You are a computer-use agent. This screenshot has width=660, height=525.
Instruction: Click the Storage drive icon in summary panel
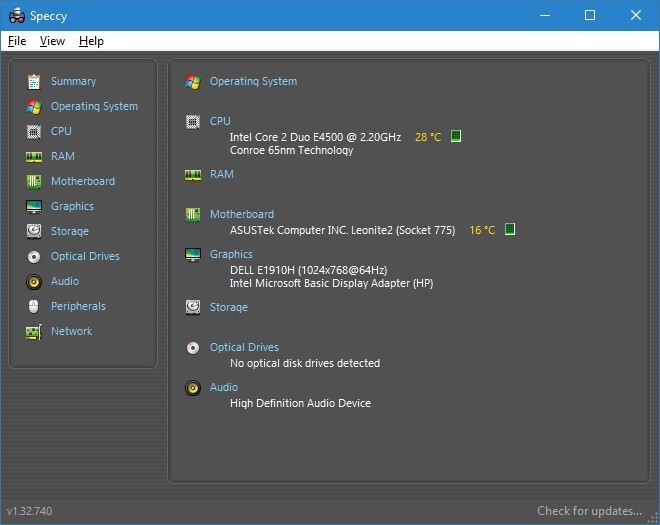click(193, 307)
